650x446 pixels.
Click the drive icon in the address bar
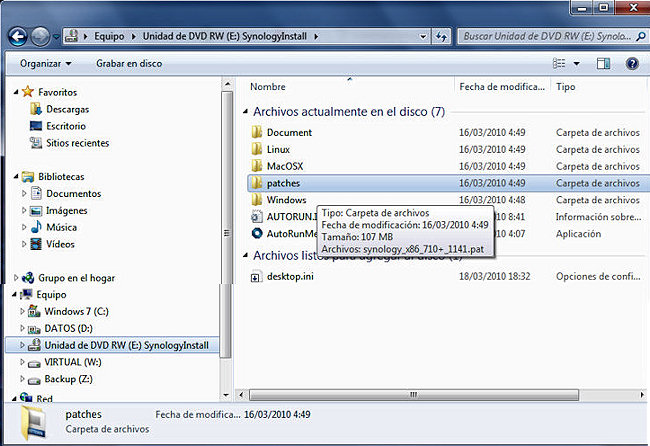coord(72,36)
